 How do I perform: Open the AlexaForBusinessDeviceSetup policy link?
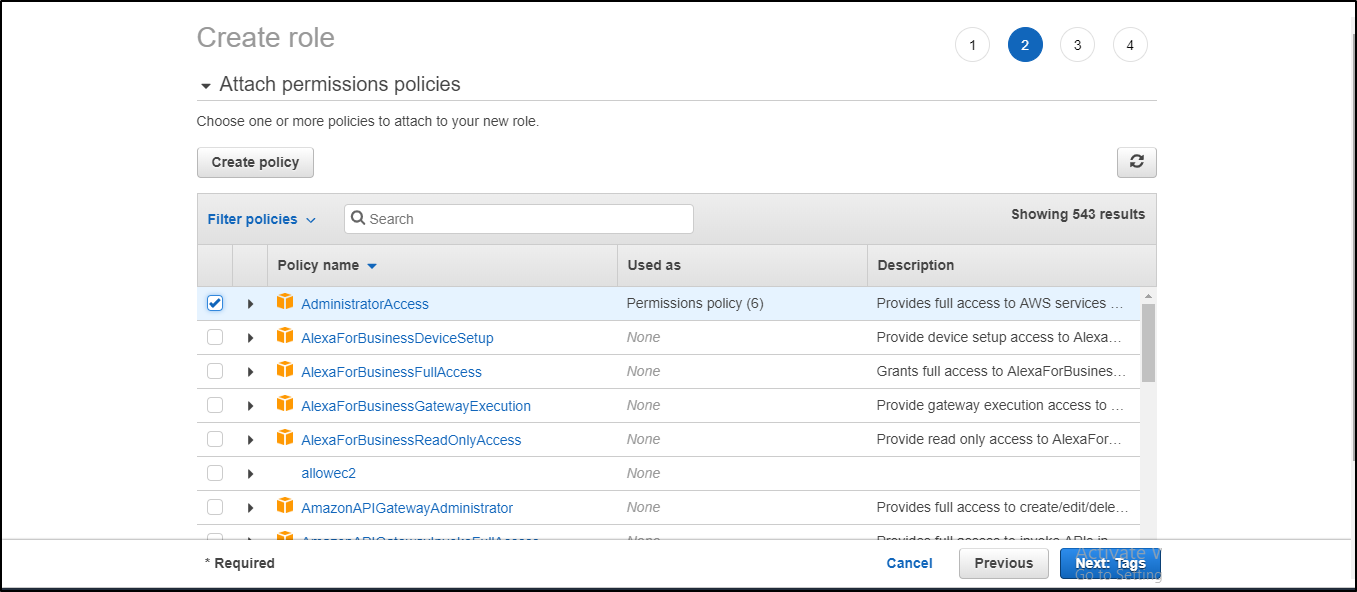(397, 338)
